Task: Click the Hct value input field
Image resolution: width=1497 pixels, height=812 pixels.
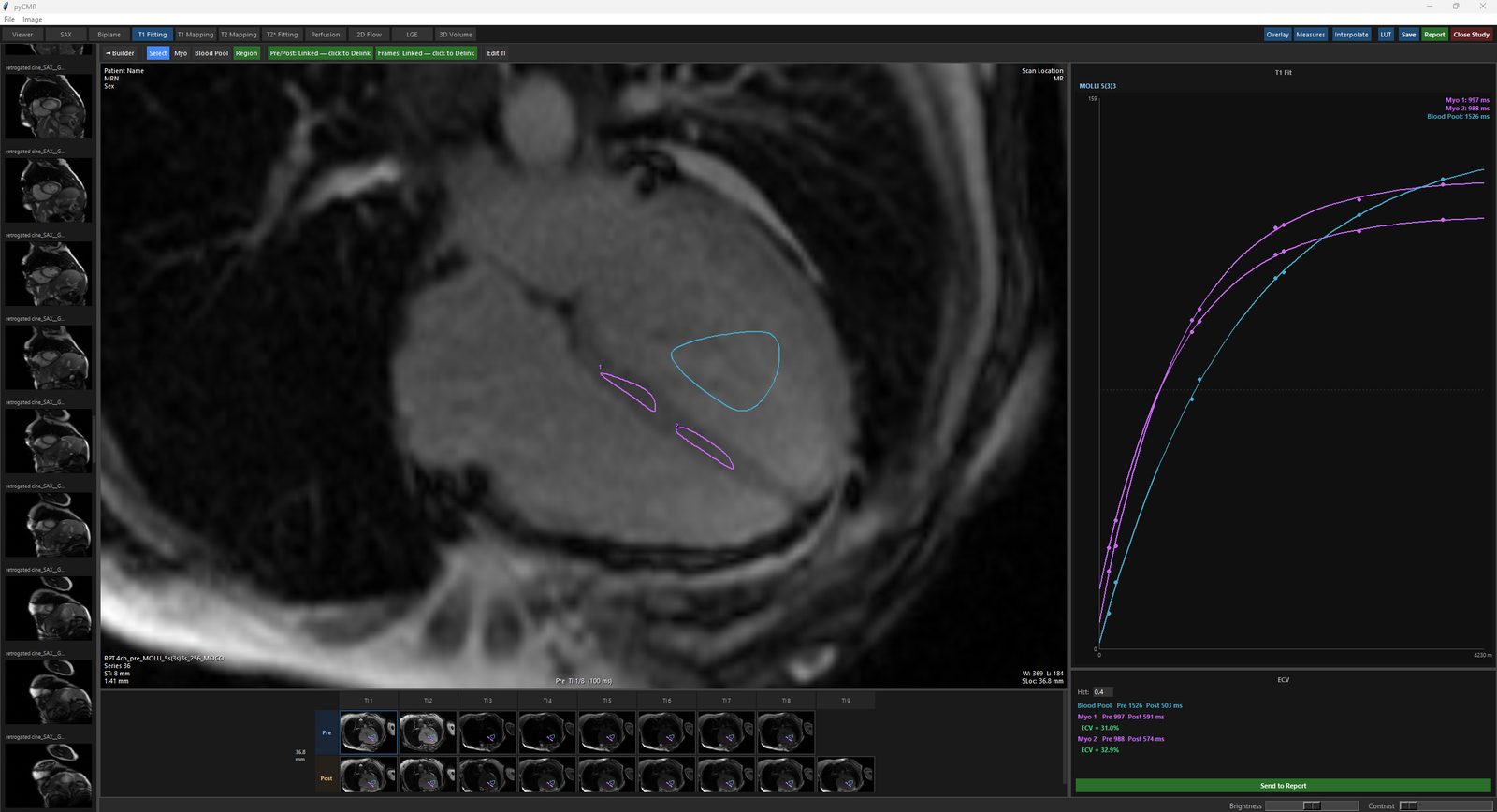Action: point(1103,692)
